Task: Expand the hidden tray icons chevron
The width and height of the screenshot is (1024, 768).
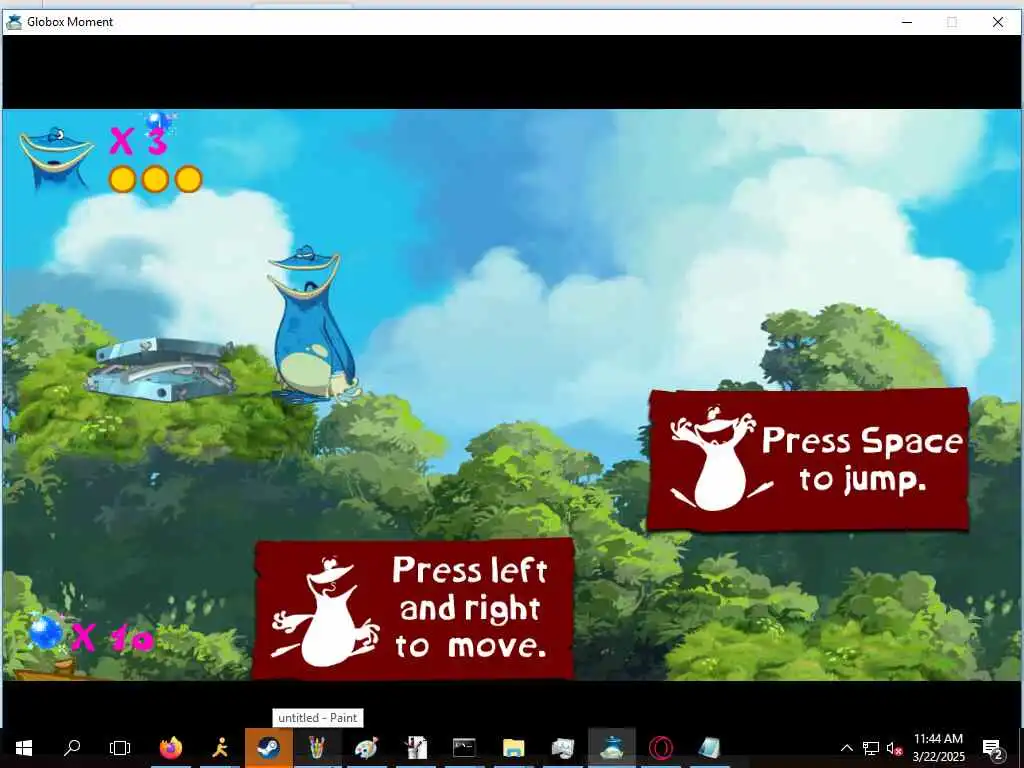Action: click(x=846, y=748)
